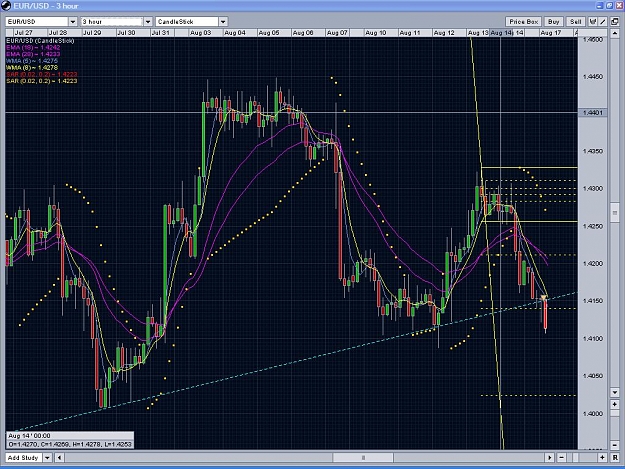This screenshot has height=469, width=625.
Task: Click the WMA (8) legend entry
Action: pos(32,68)
